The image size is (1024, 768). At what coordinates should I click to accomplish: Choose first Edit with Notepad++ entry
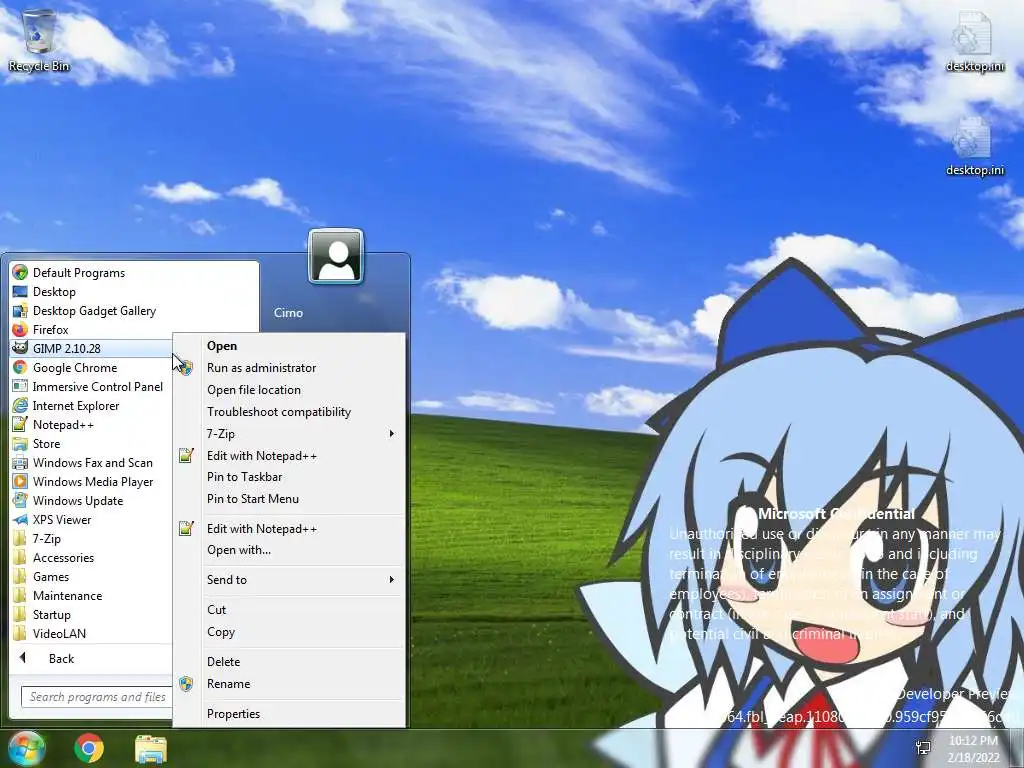(290, 456)
